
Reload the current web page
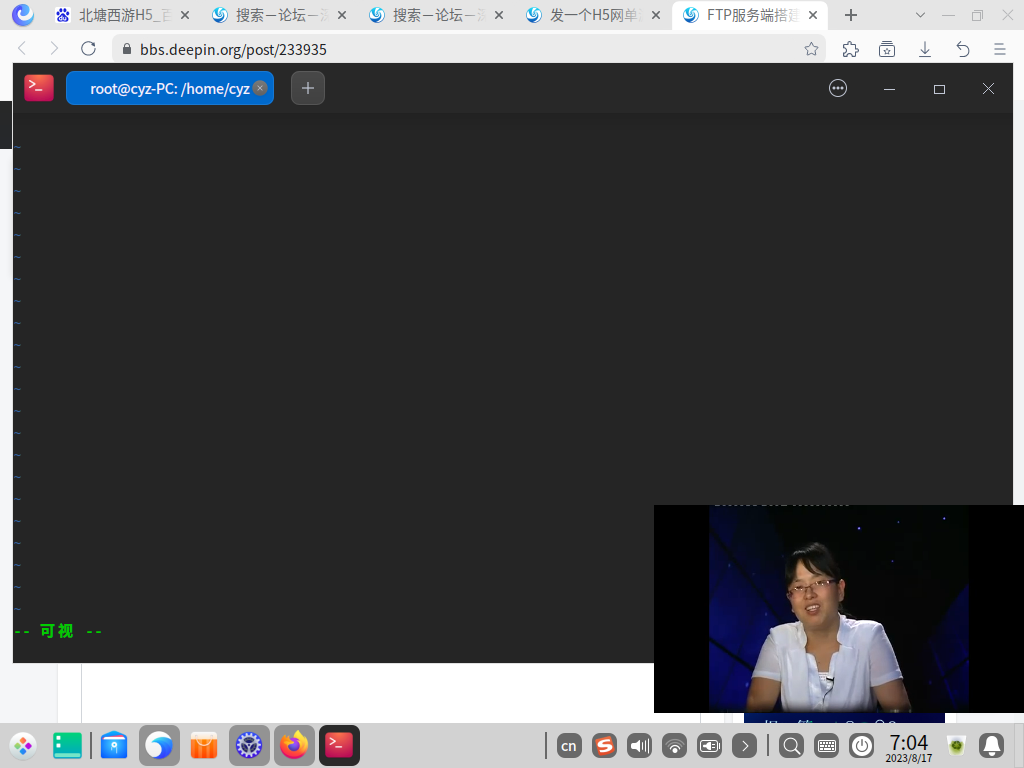tap(88, 49)
